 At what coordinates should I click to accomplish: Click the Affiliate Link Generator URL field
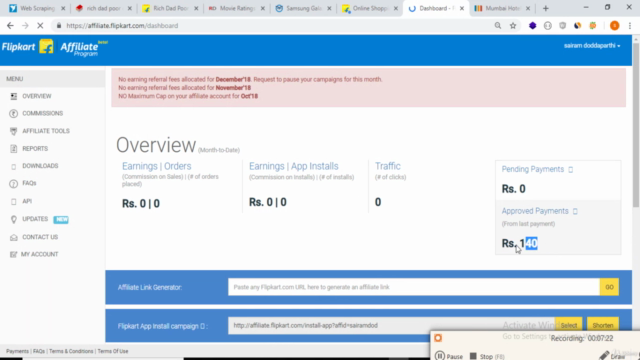point(414,287)
